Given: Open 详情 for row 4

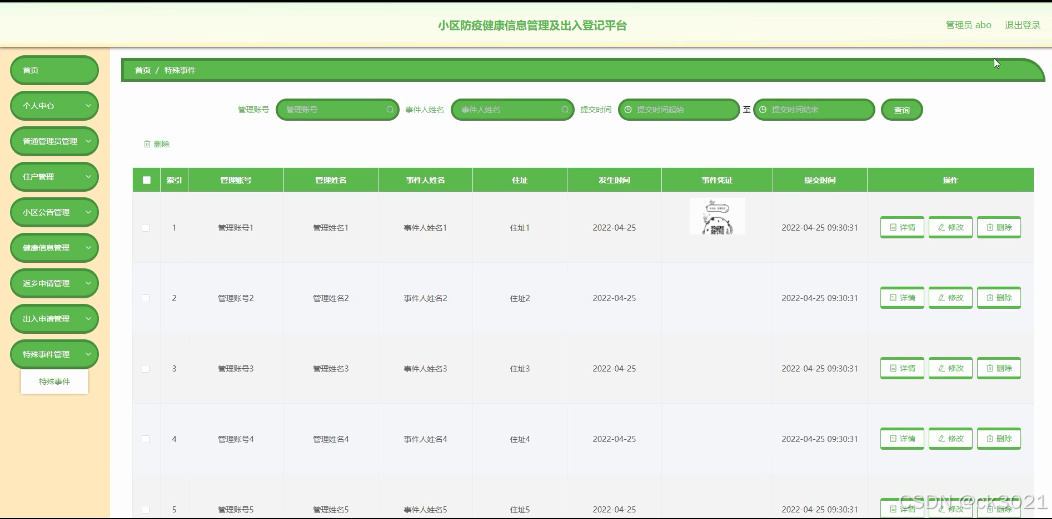Looking at the screenshot, I should [902, 439].
